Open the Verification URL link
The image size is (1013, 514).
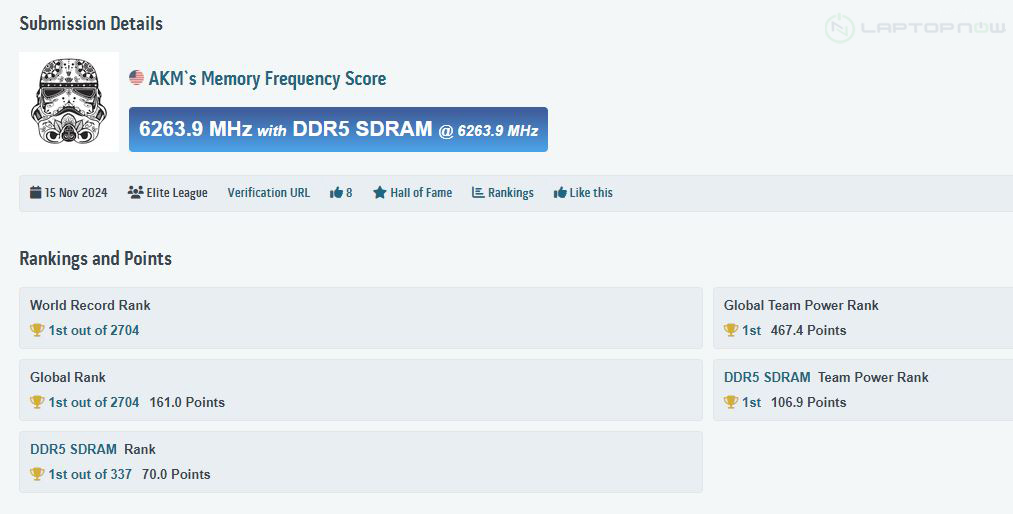tap(268, 193)
